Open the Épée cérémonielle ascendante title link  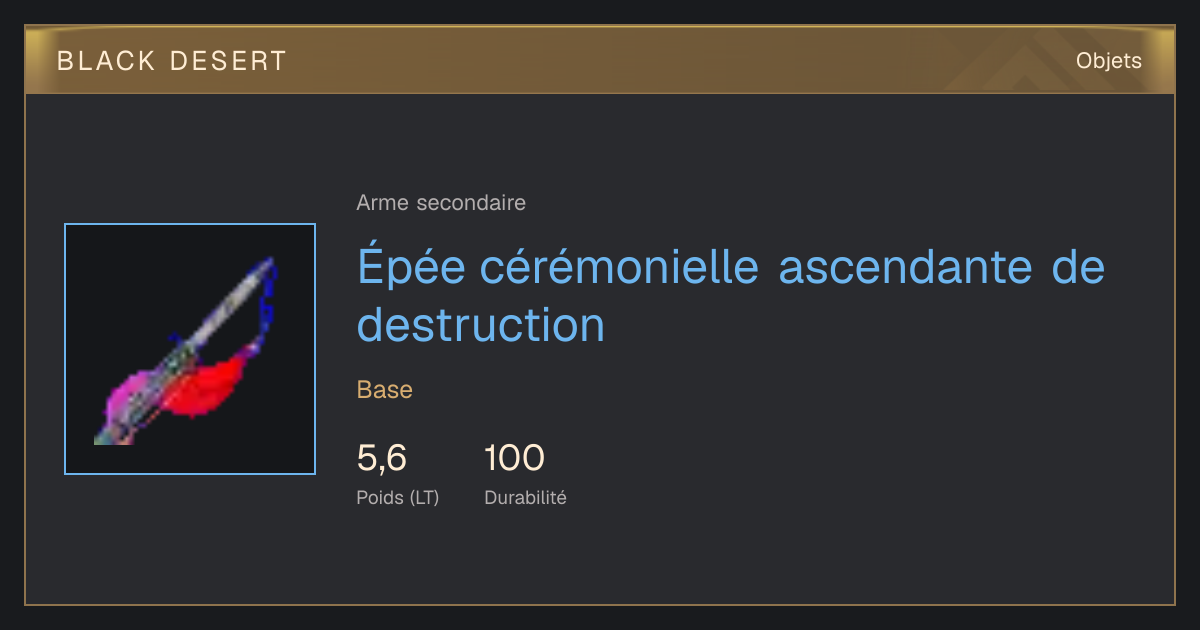click(731, 296)
